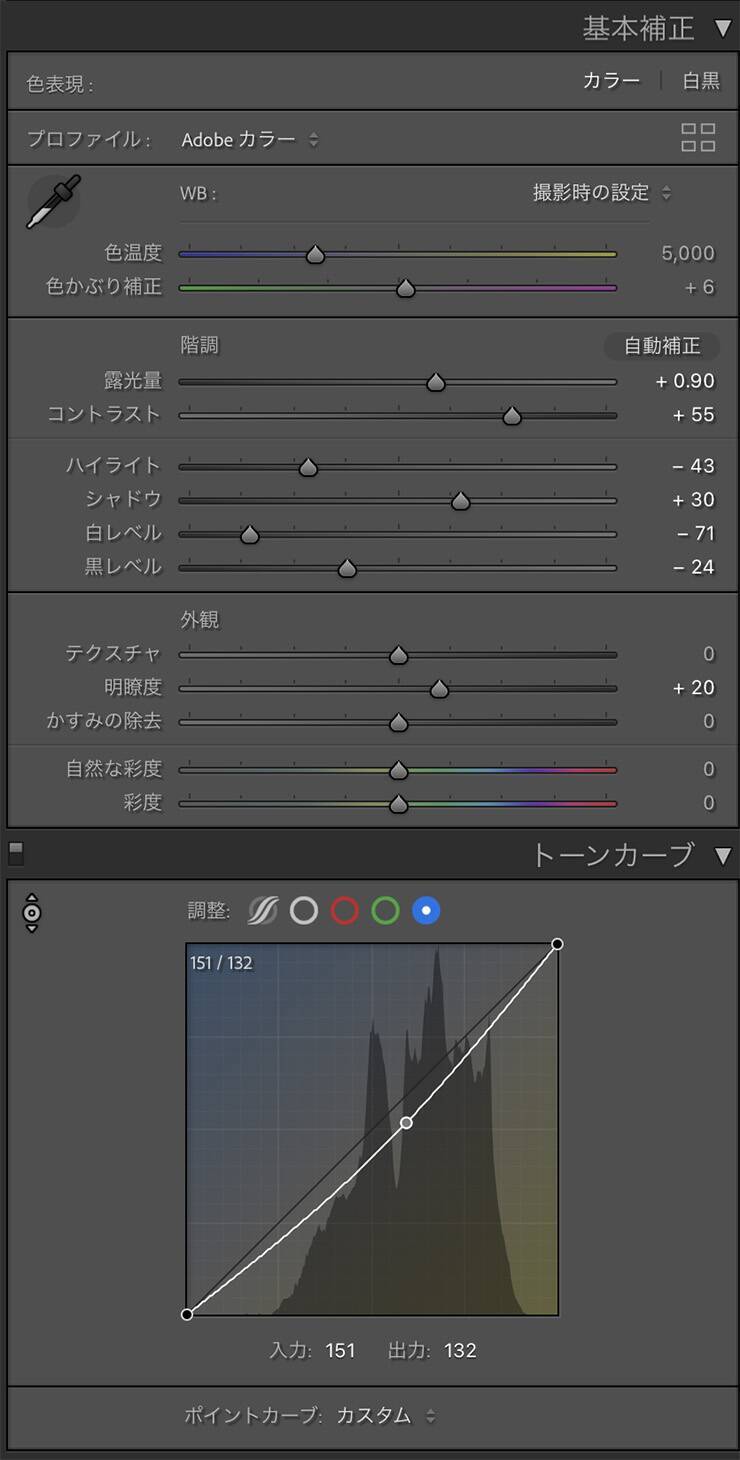Click the 白レベル slider handle
Image resolution: width=740 pixels, height=1460 pixels.
[x=250, y=535]
